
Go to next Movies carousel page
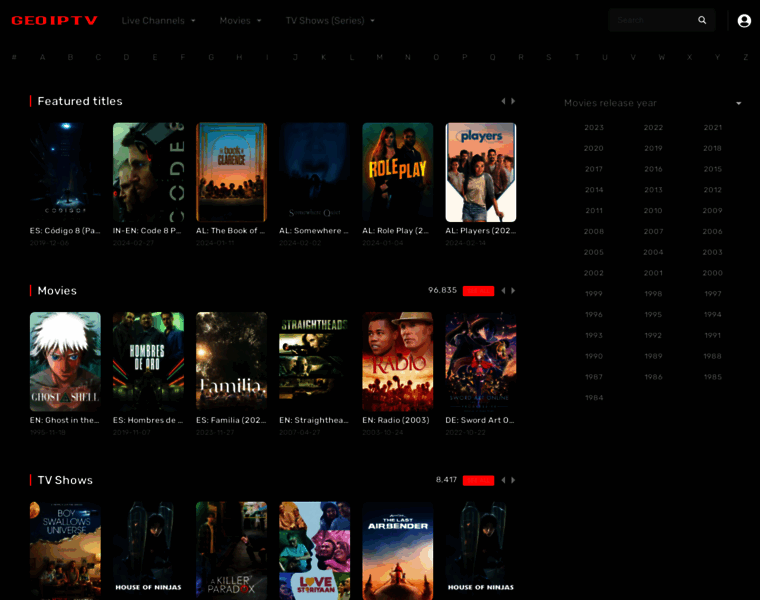513,290
